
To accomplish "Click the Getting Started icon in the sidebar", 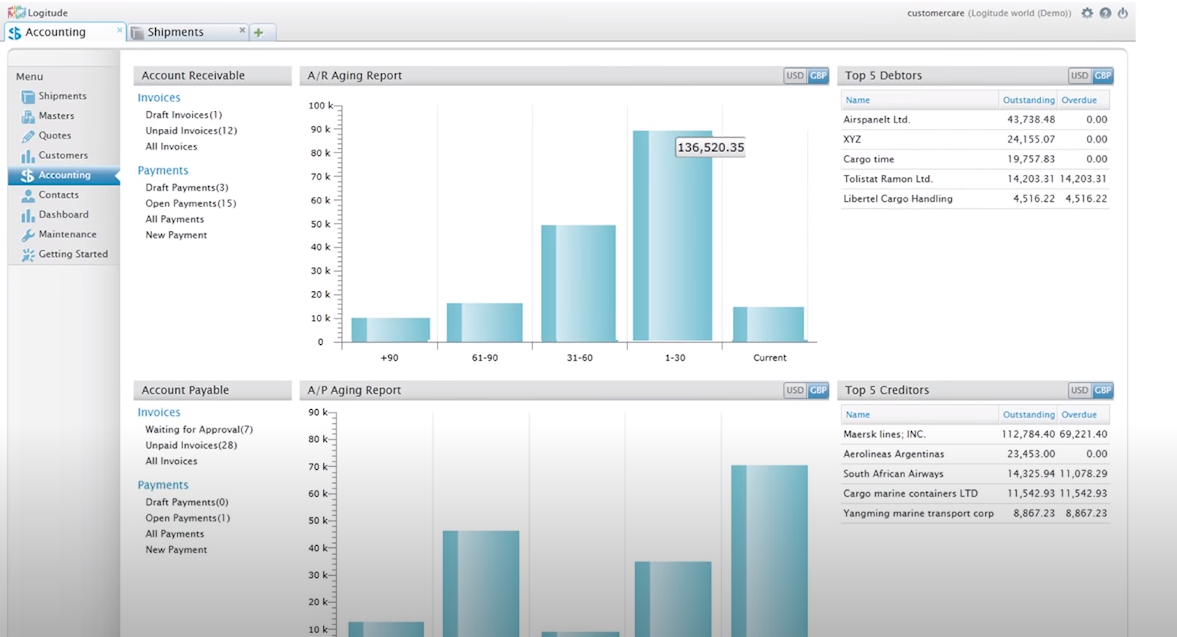I will (28, 255).
